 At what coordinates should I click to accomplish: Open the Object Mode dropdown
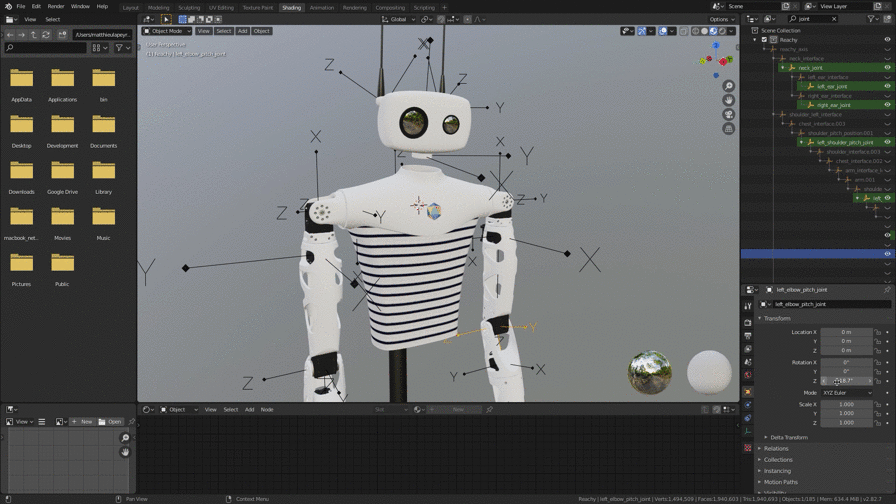(167, 31)
